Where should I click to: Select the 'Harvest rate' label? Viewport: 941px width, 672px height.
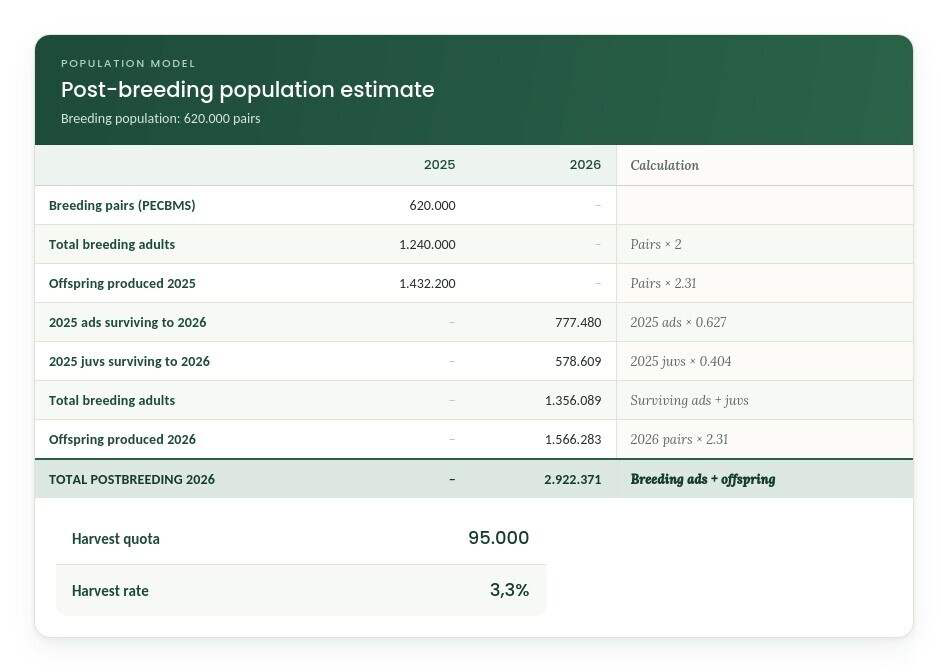click(x=110, y=590)
